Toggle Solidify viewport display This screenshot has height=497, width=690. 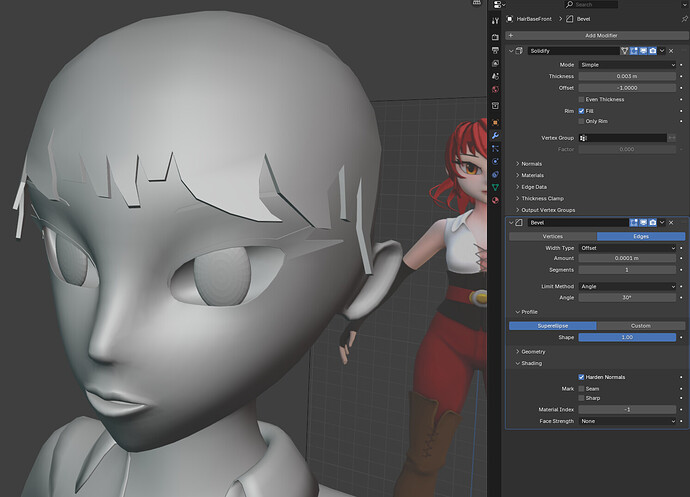[x=643, y=51]
